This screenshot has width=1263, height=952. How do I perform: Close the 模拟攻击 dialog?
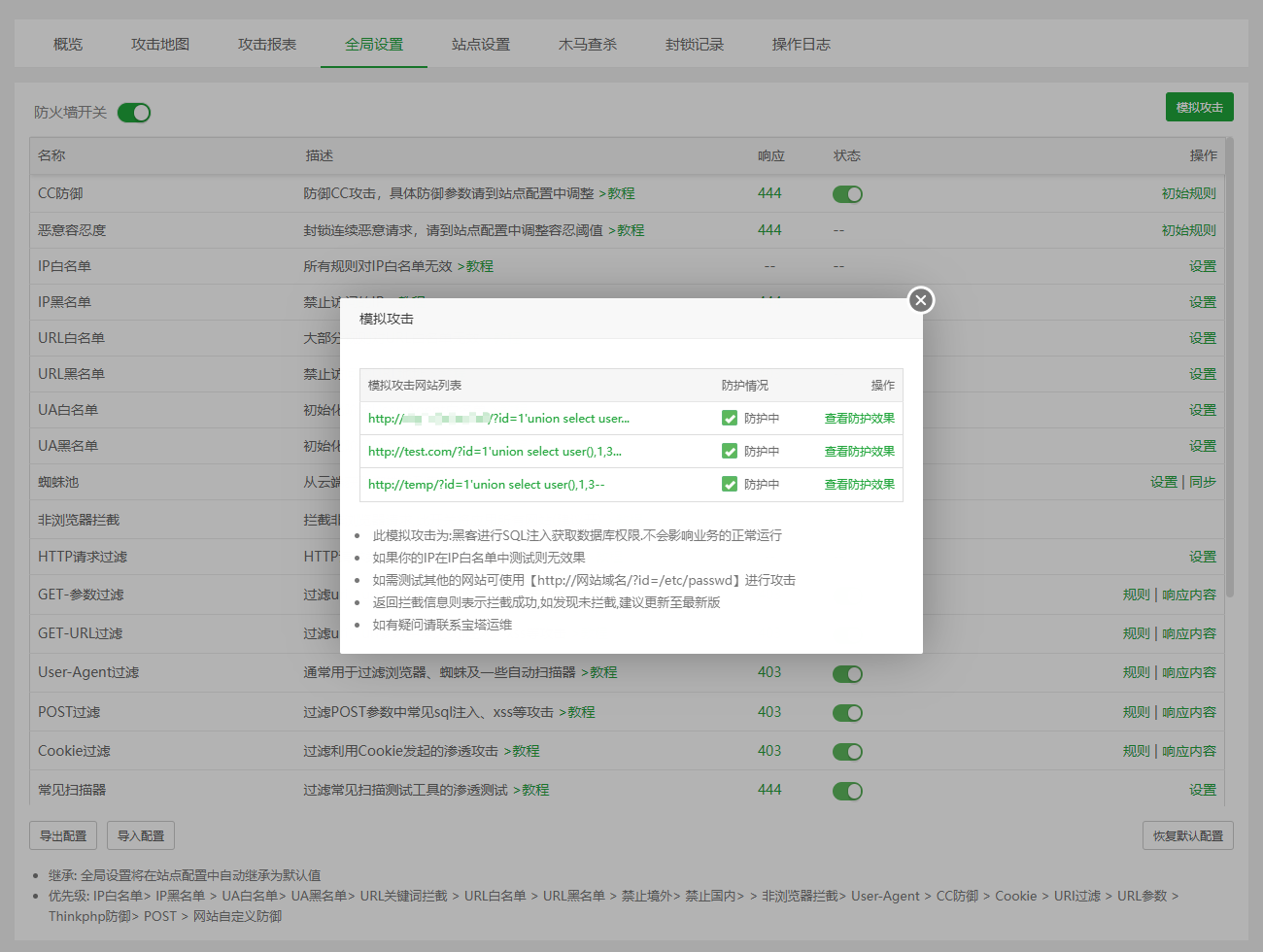pyautogui.click(x=921, y=300)
